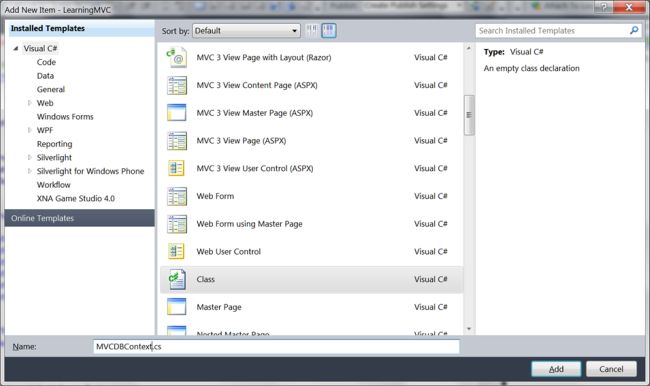Click the template list scroll down arrow
The width and height of the screenshot is (650, 386).
469,329
